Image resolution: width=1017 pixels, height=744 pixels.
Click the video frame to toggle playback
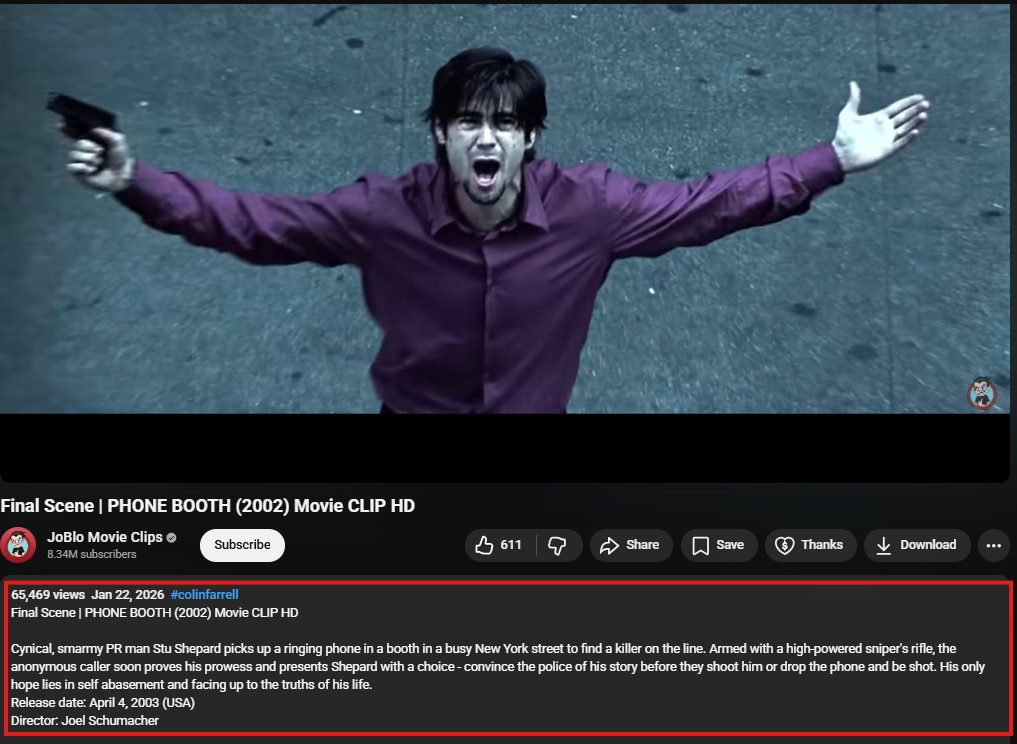505,209
